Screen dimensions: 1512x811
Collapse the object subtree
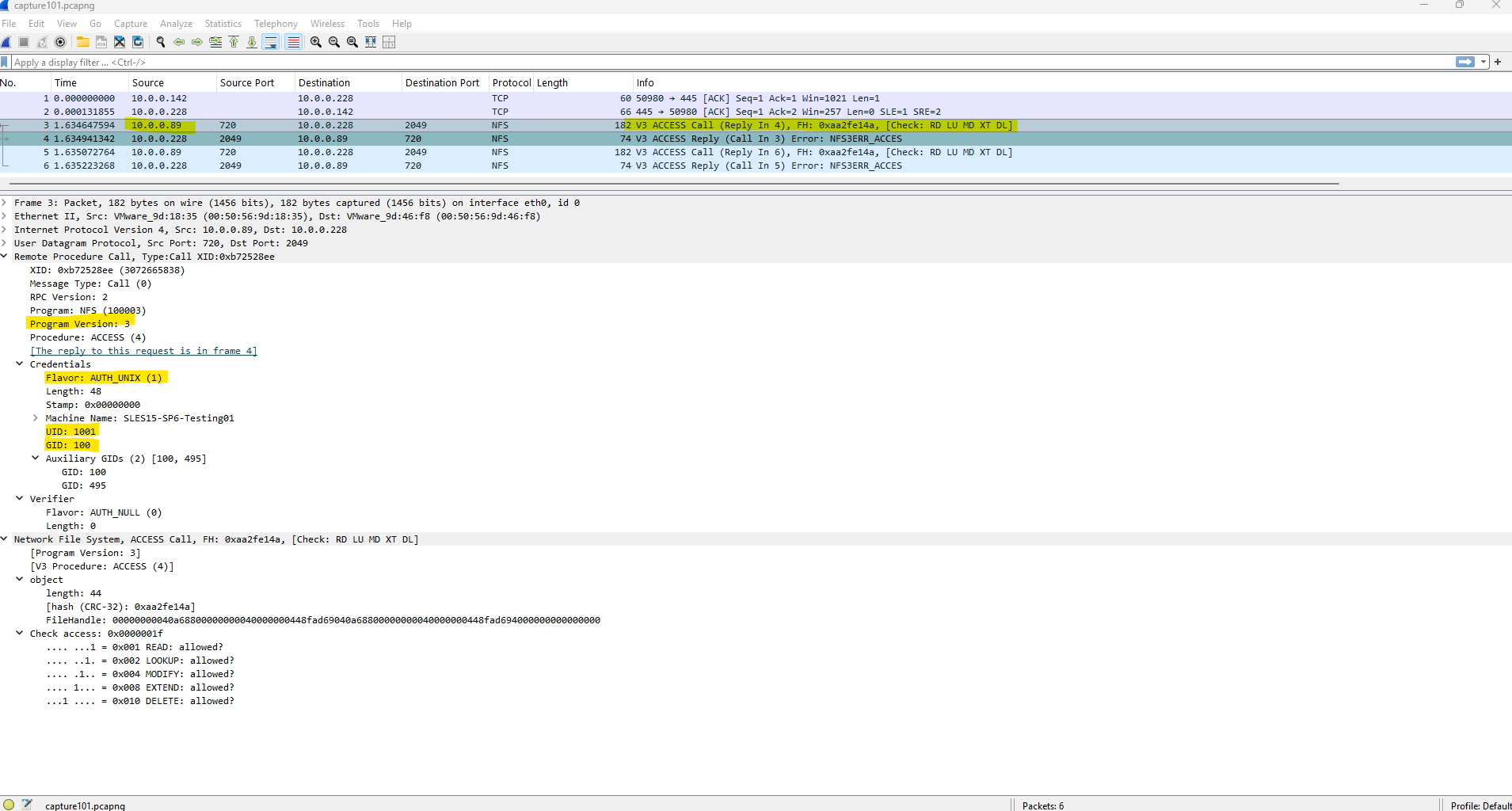pos(20,580)
